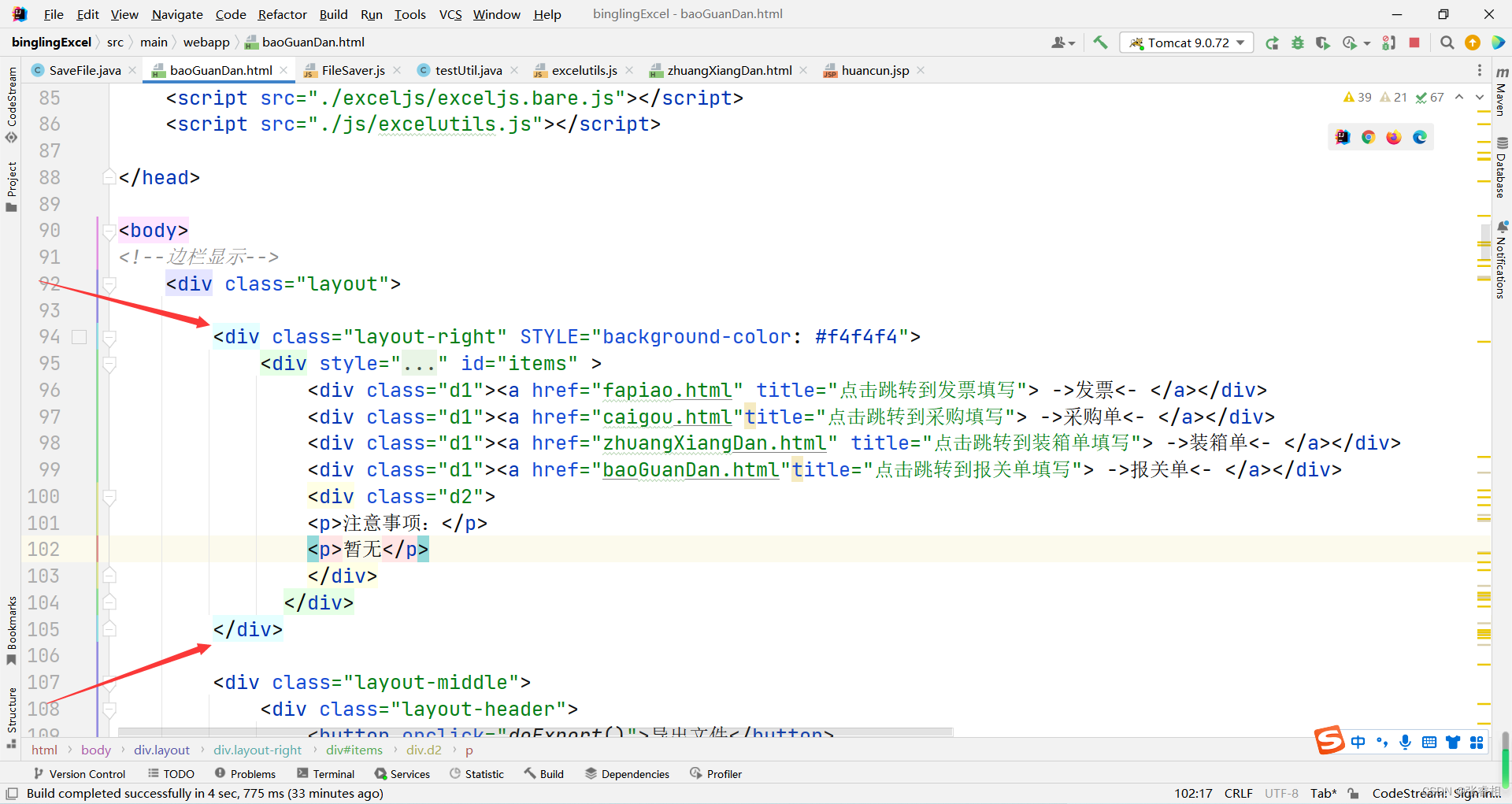Switch to the excelutils.js tab
1512x804 pixels.
tap(584, 70)
